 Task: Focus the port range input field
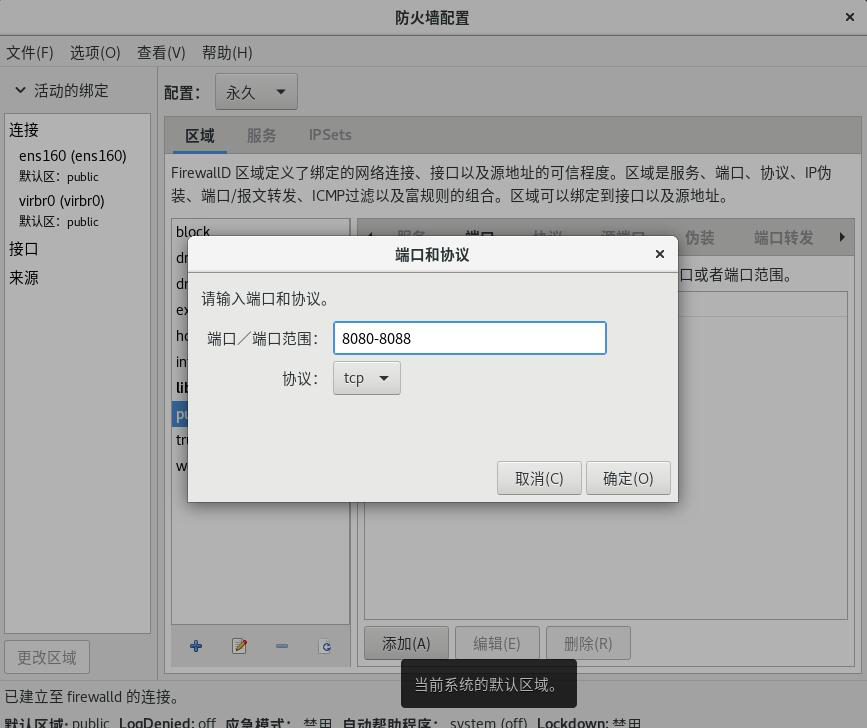click(x=470, y=338)
